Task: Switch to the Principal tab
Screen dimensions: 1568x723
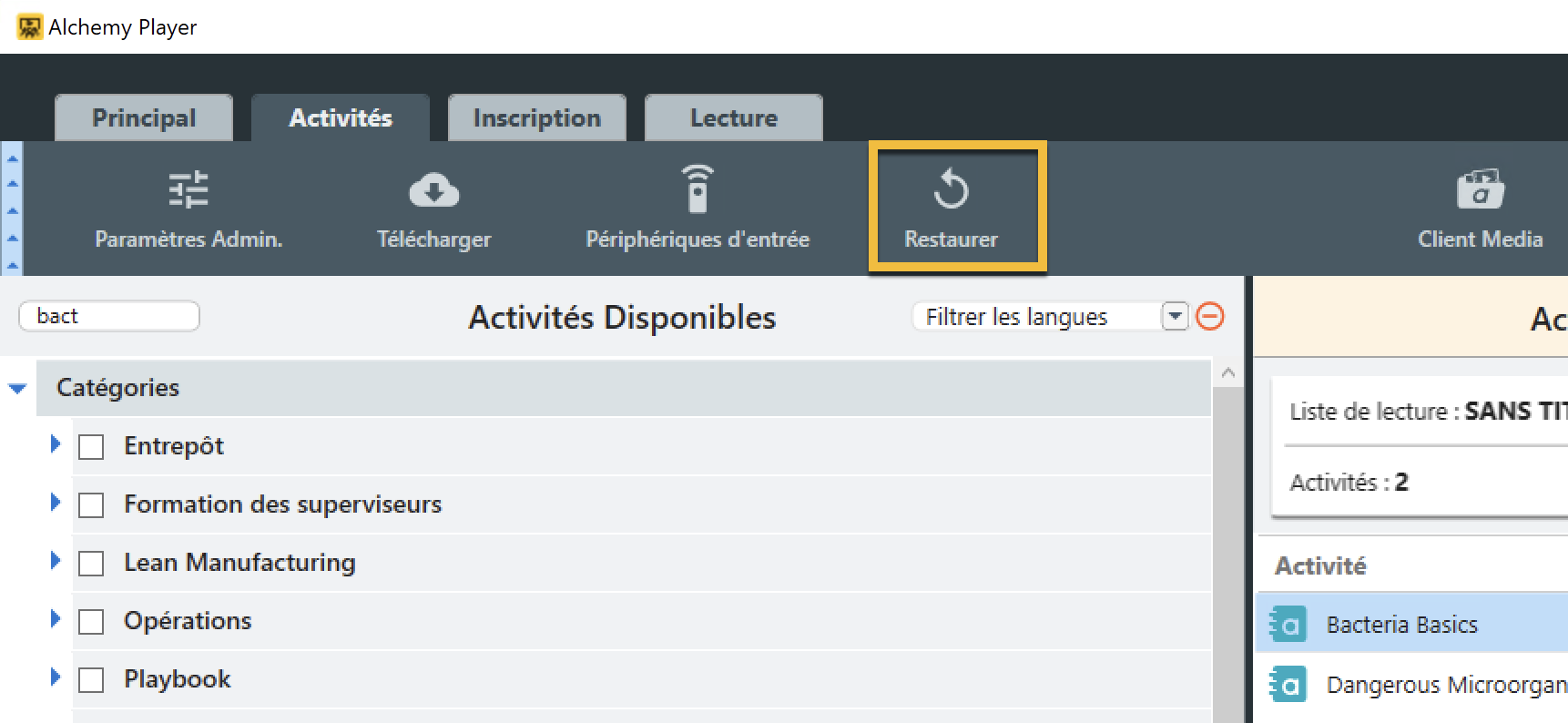Action: [x=144, y=117]
